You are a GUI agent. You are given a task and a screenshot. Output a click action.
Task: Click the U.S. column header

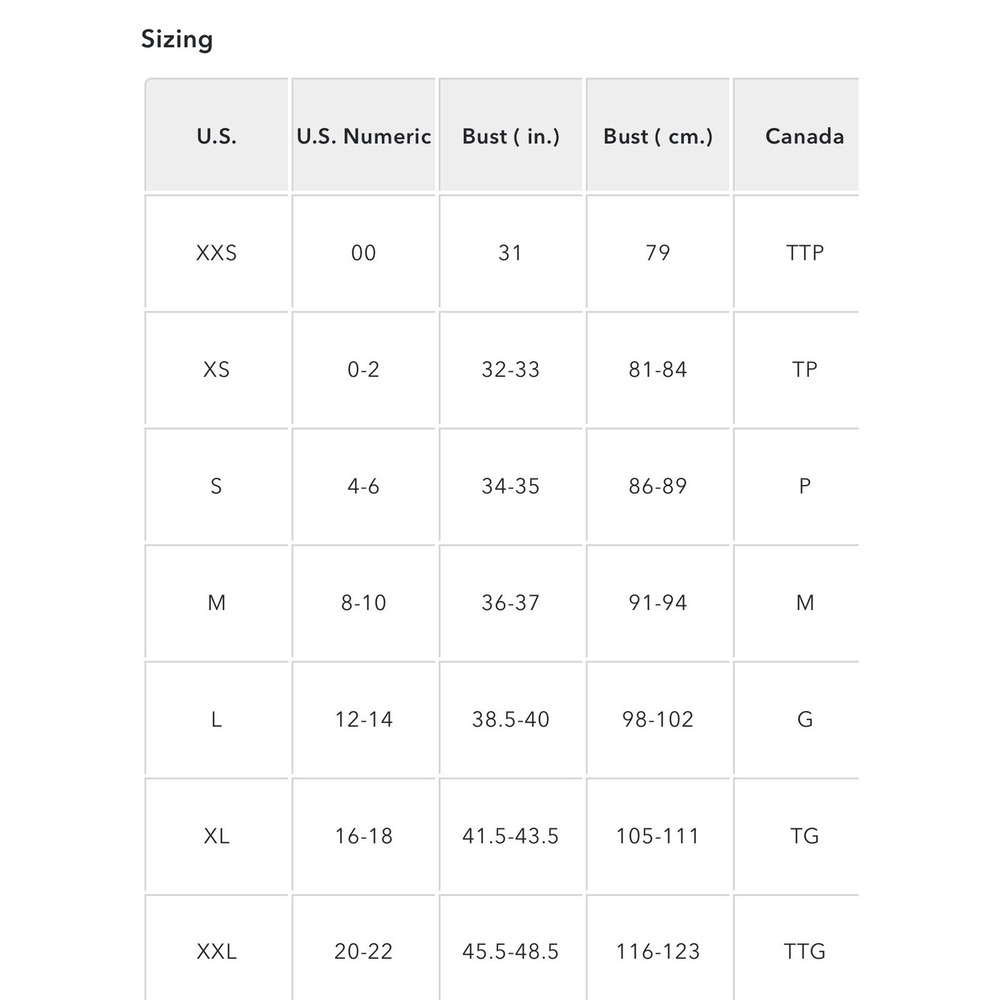[x=217, y=136]
